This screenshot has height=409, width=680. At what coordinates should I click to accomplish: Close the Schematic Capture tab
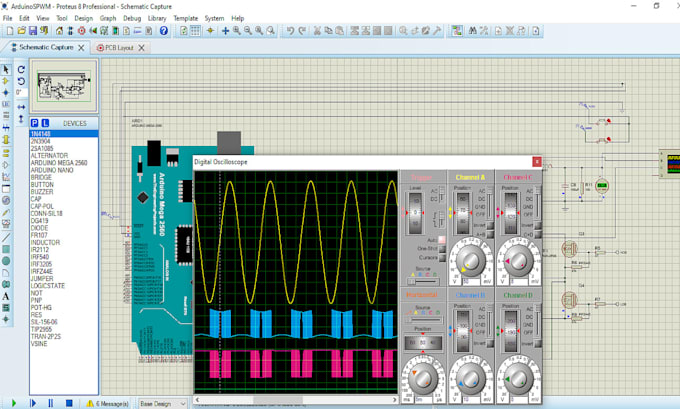pos(81,48)
